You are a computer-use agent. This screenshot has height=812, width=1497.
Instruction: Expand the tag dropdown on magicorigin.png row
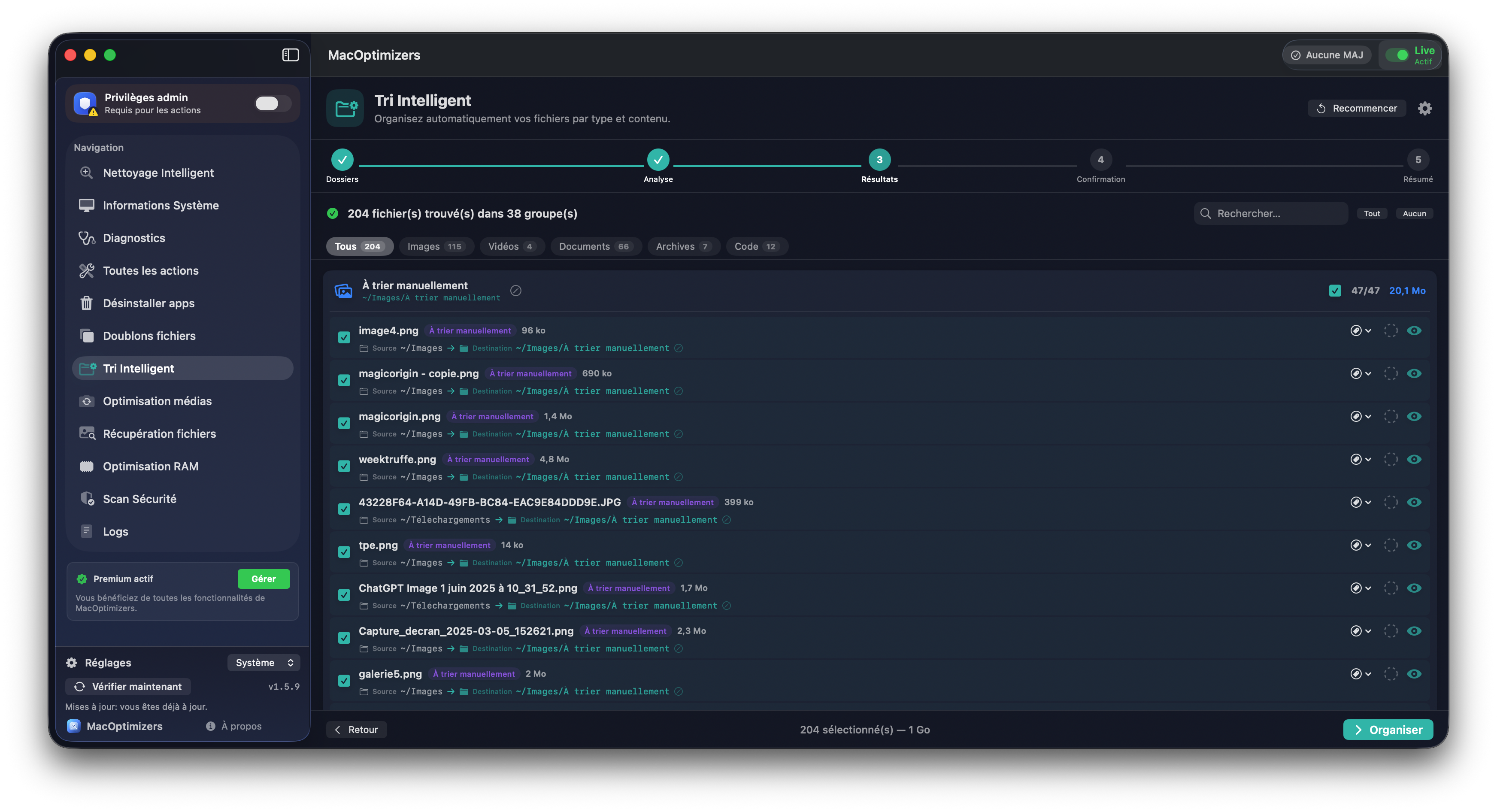click(1361, 416)
